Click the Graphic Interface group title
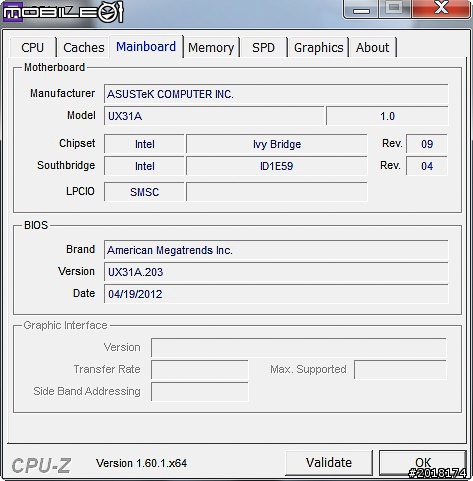473x481 pixels. [65, 325]
